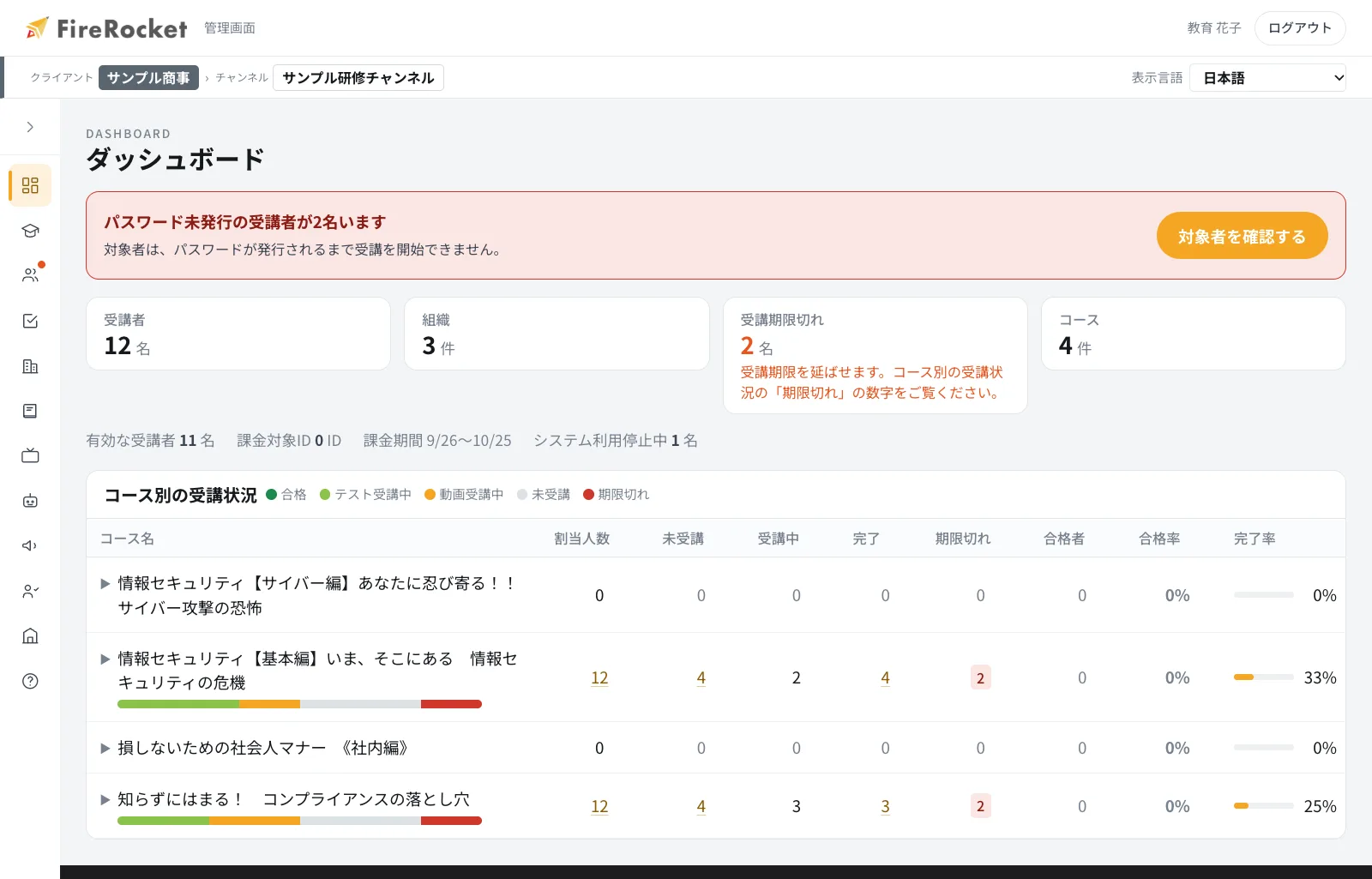Open the users icon with red notification dot

(x=30, y=275)
